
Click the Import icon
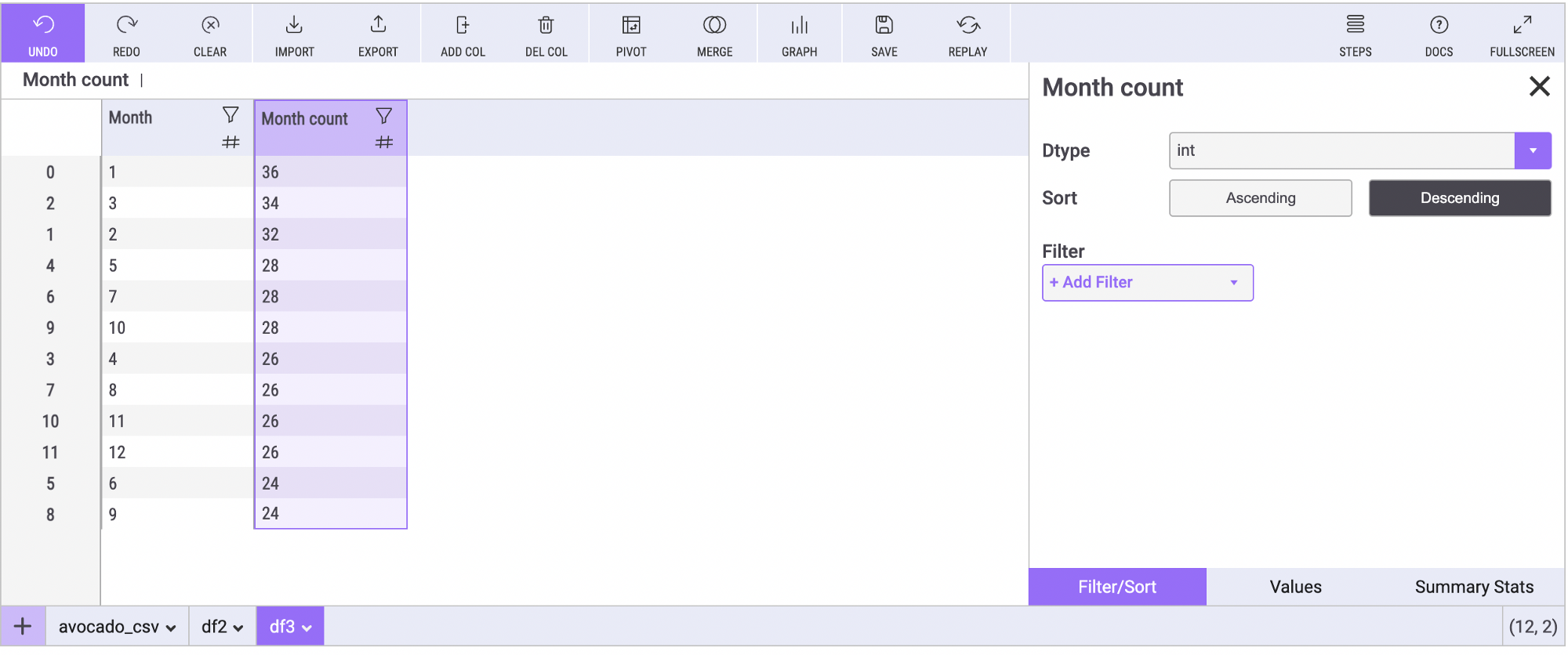294,26
